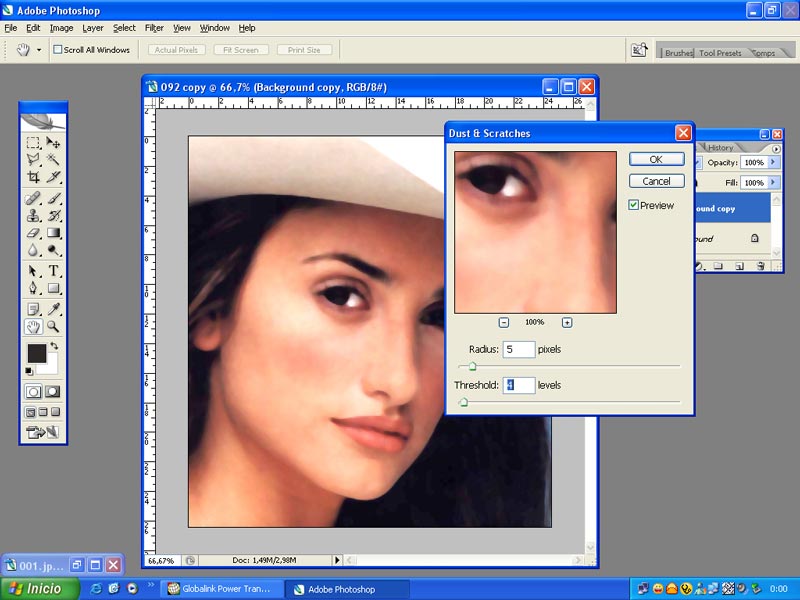Switch to the History tab

coord(720,147)
